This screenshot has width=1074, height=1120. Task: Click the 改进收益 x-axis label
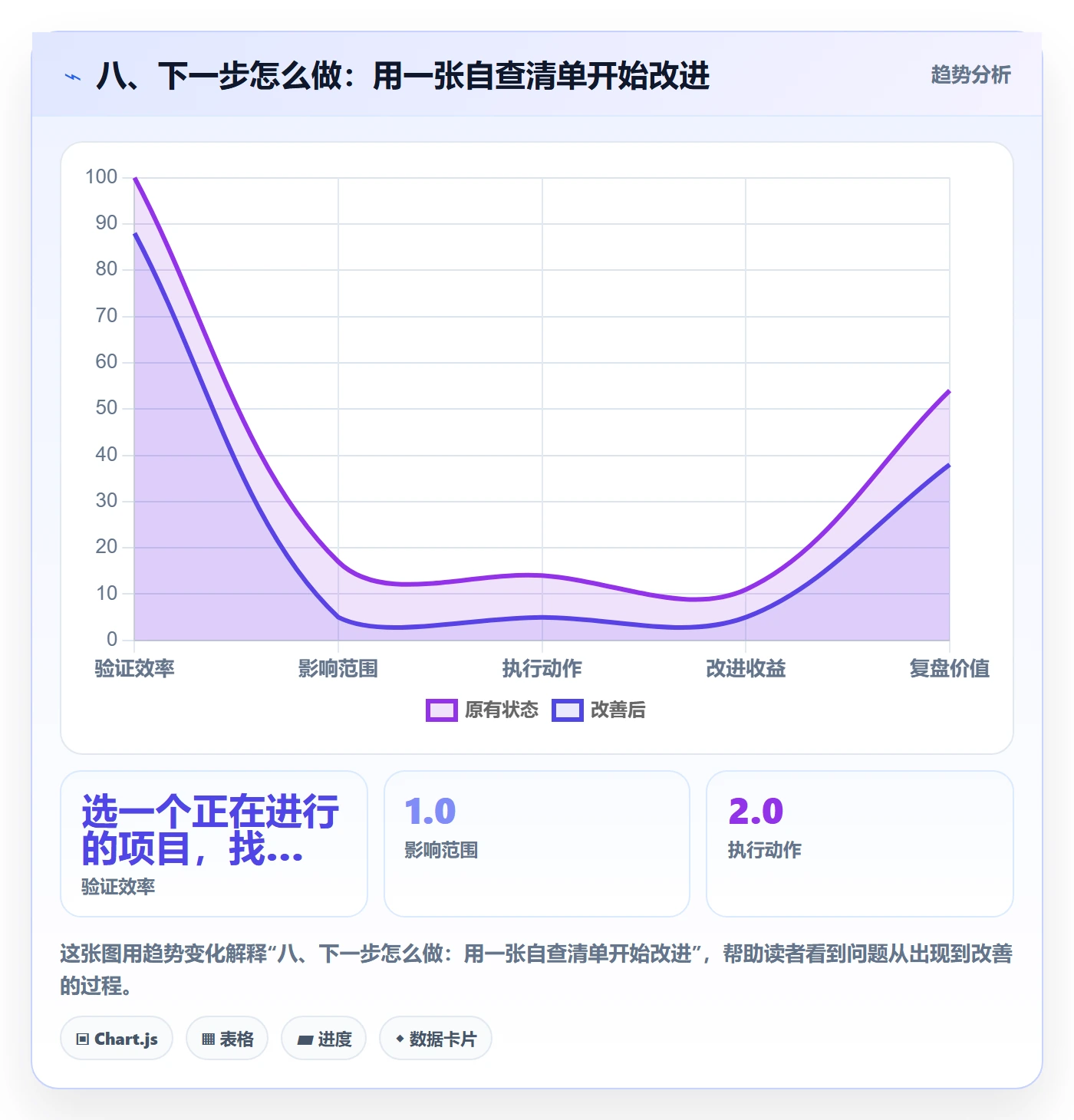(746, 668)
